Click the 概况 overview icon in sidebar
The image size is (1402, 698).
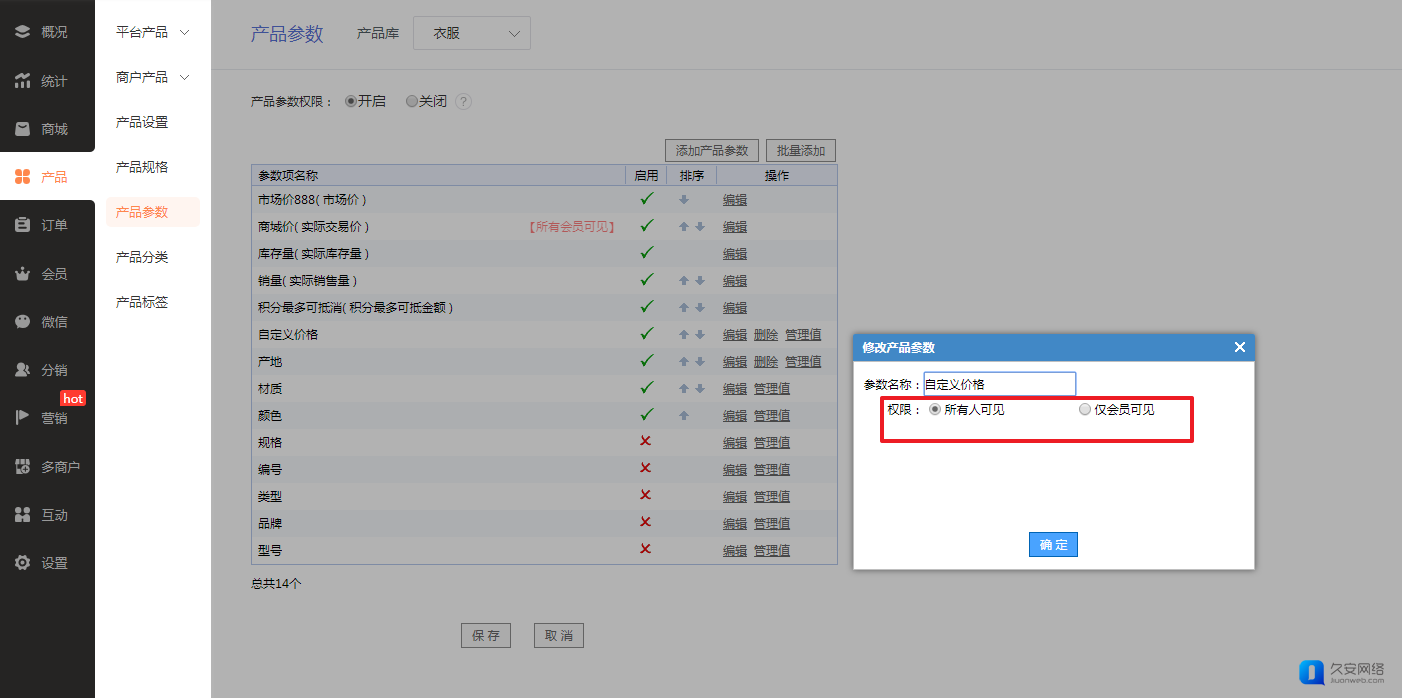click(x=22, y=32)
